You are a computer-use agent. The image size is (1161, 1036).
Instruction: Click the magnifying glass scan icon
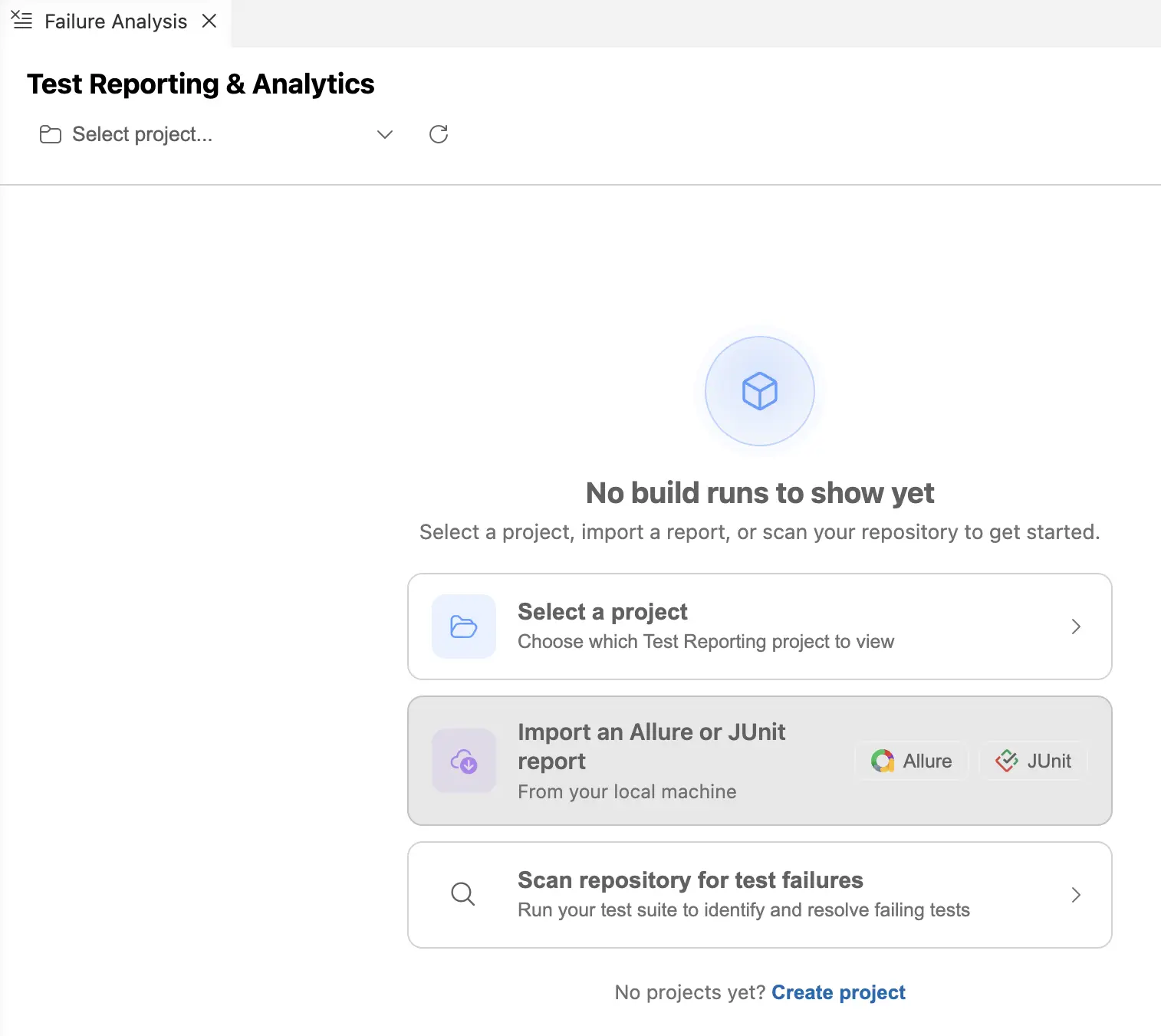[x=463, y=894]
